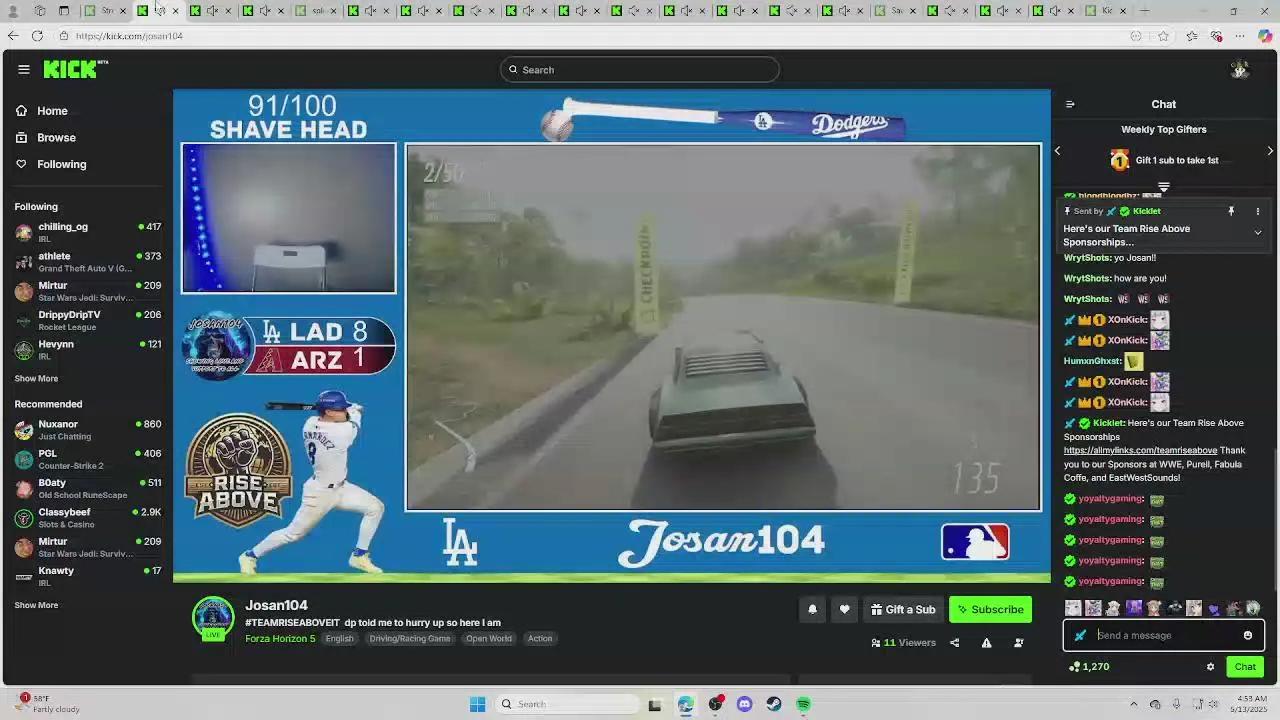This screenshot has width=1280, height=720.
Task: Open DrippyDripTV channel
Action: tap(88, 320)
